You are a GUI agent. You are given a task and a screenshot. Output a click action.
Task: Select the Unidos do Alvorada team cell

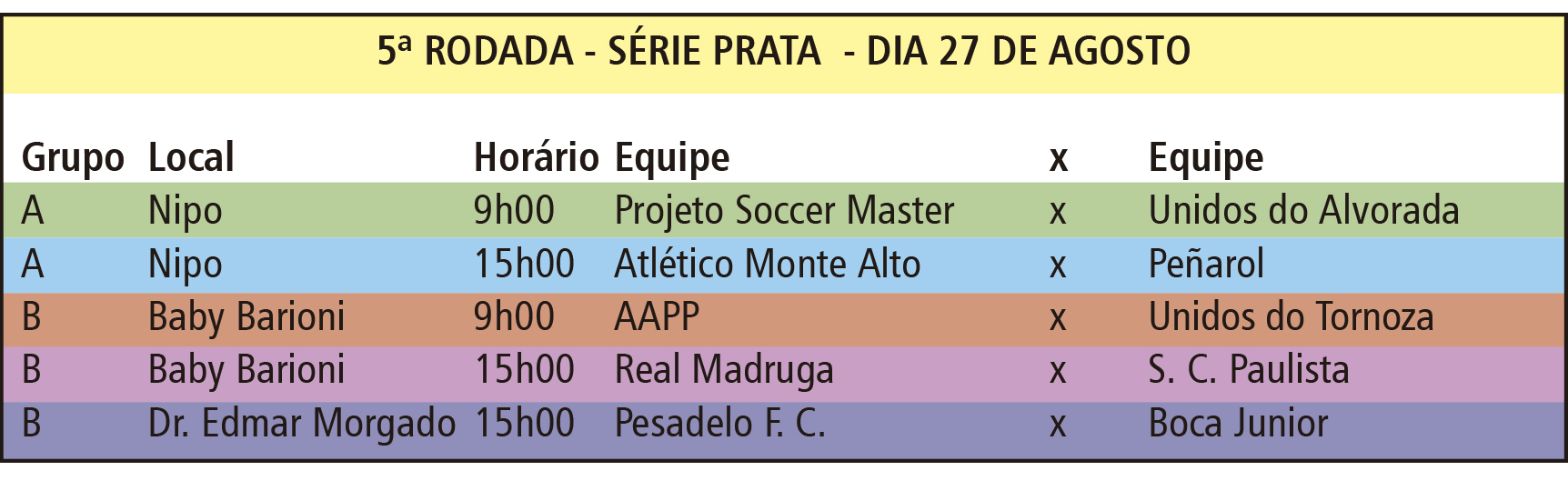(1303, 211)
